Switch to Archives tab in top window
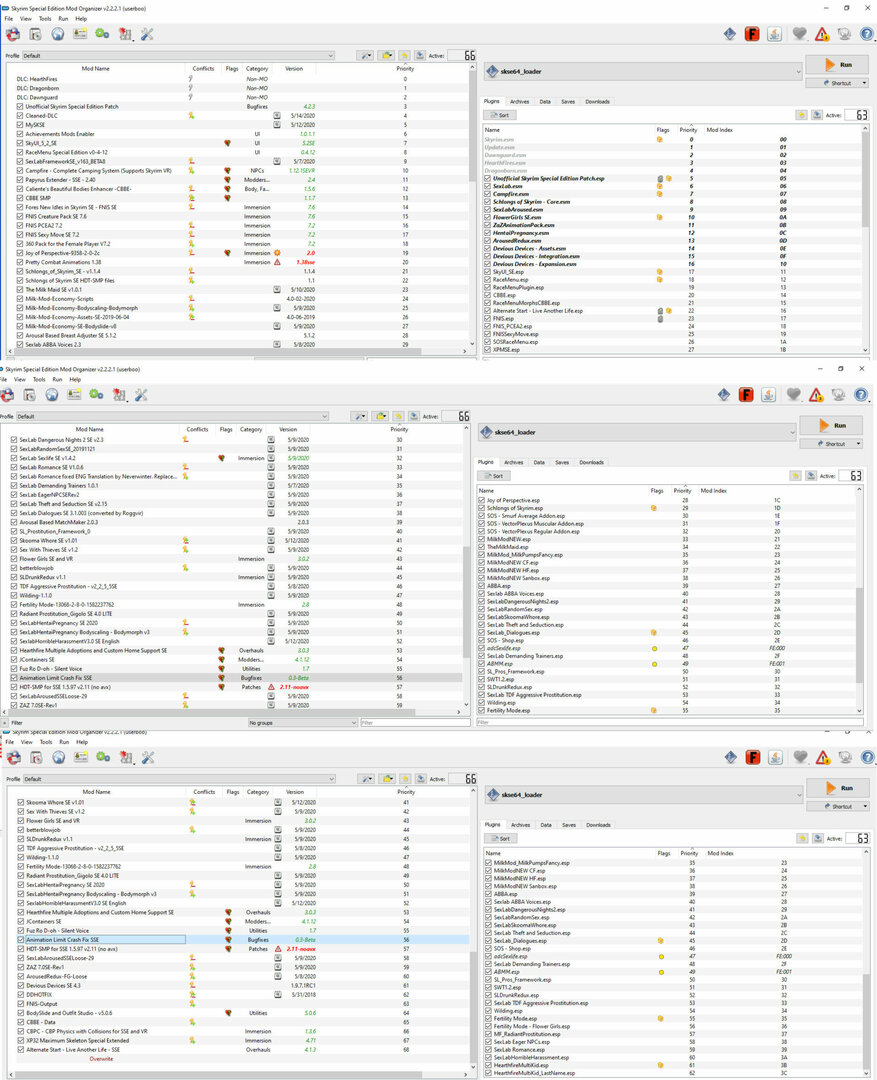This screenshot has width=877, height=1080. (519, 101)
